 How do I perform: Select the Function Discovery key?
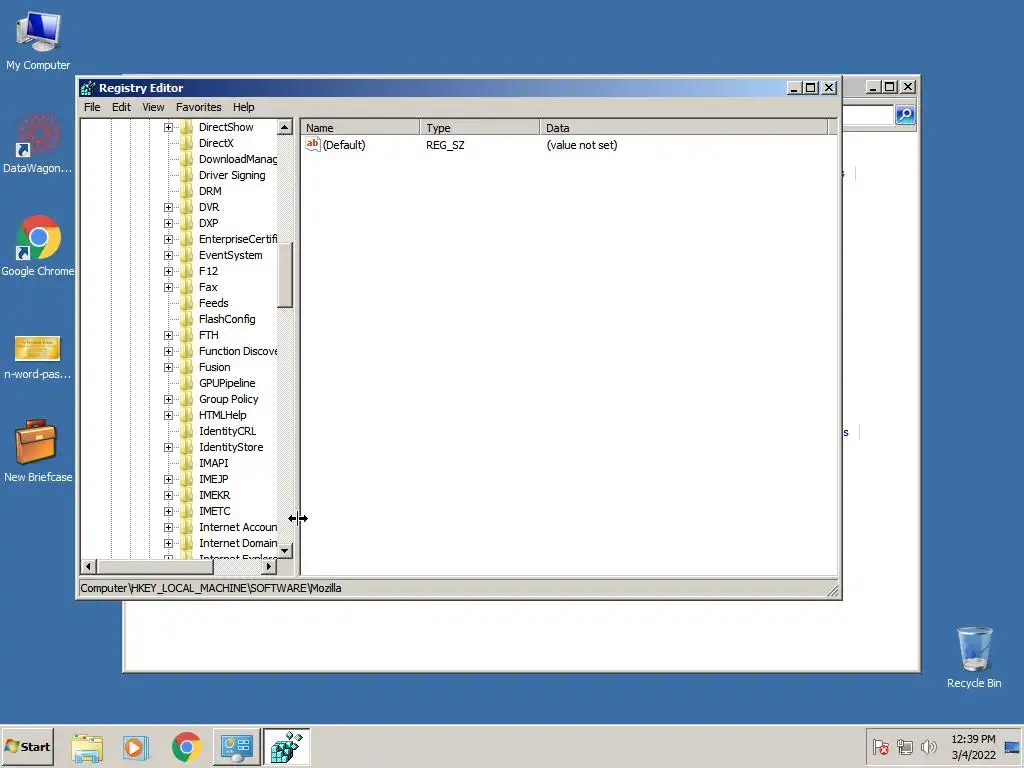[238, 351]
